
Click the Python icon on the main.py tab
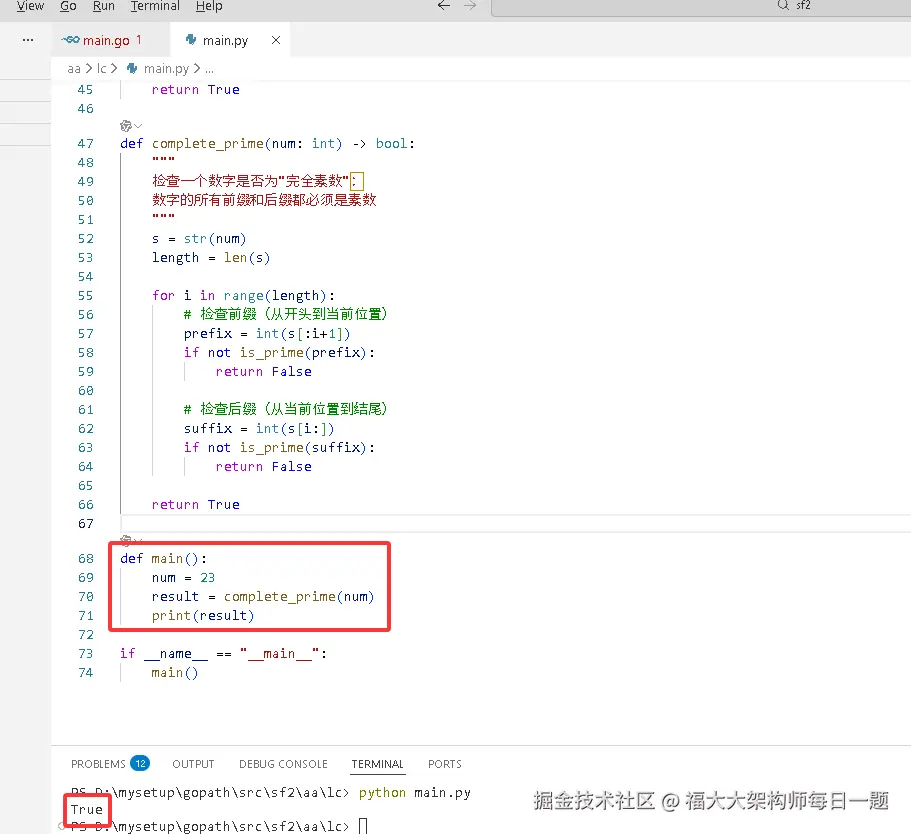[189, 41]
